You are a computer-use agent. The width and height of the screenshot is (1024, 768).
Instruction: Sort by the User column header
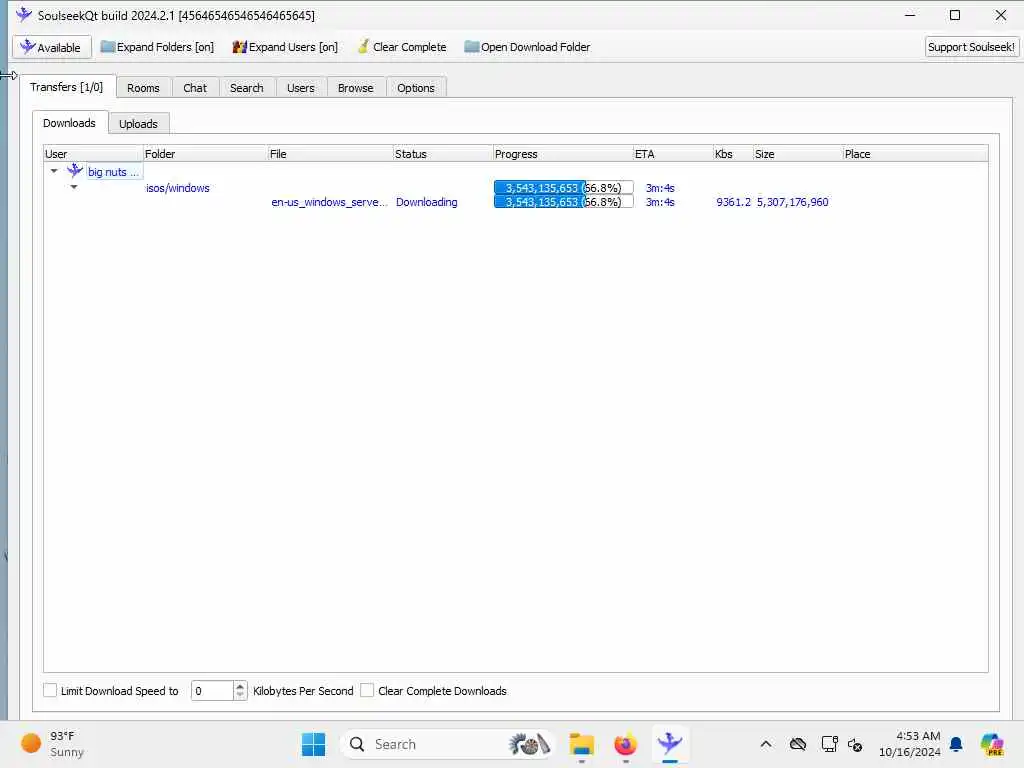pyautogui.click(x=93, y=153)
